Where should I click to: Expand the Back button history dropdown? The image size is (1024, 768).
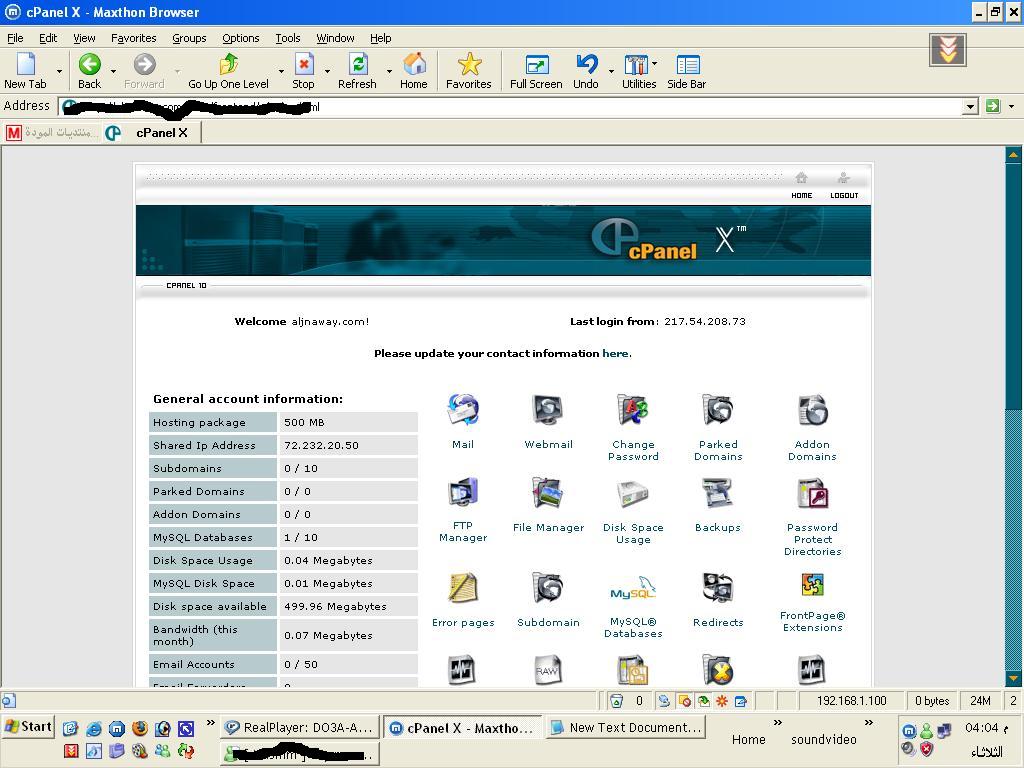tap(113, 71)
